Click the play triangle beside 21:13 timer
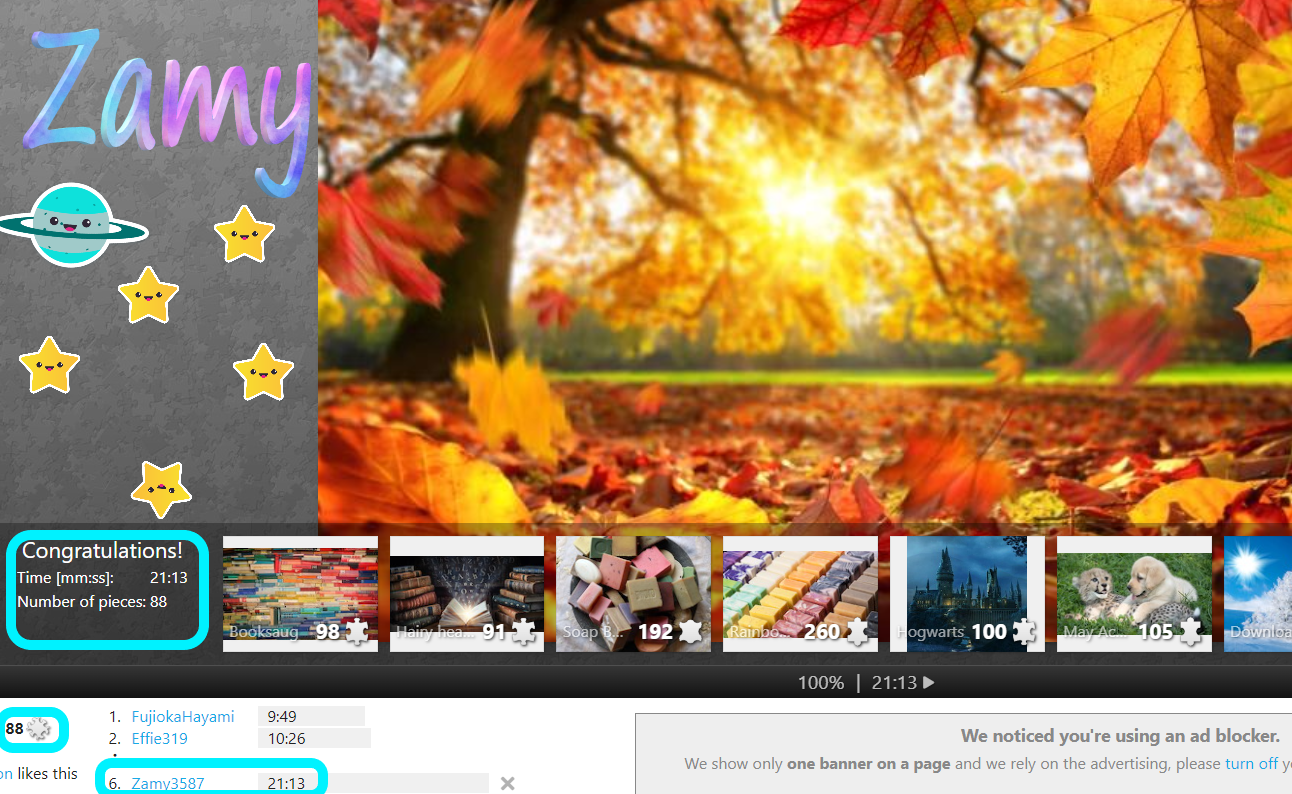The height and width of the screenshot is (794, 1292). [929, 683]
